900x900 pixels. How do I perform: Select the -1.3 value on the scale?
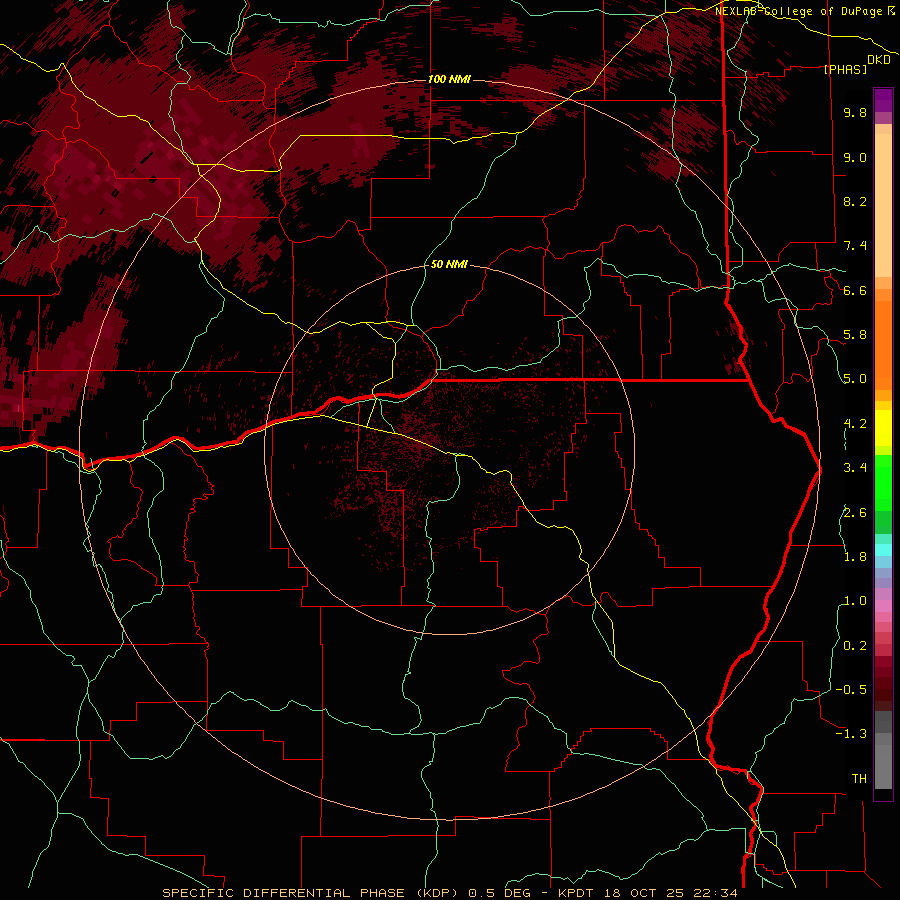click(851, 734)
